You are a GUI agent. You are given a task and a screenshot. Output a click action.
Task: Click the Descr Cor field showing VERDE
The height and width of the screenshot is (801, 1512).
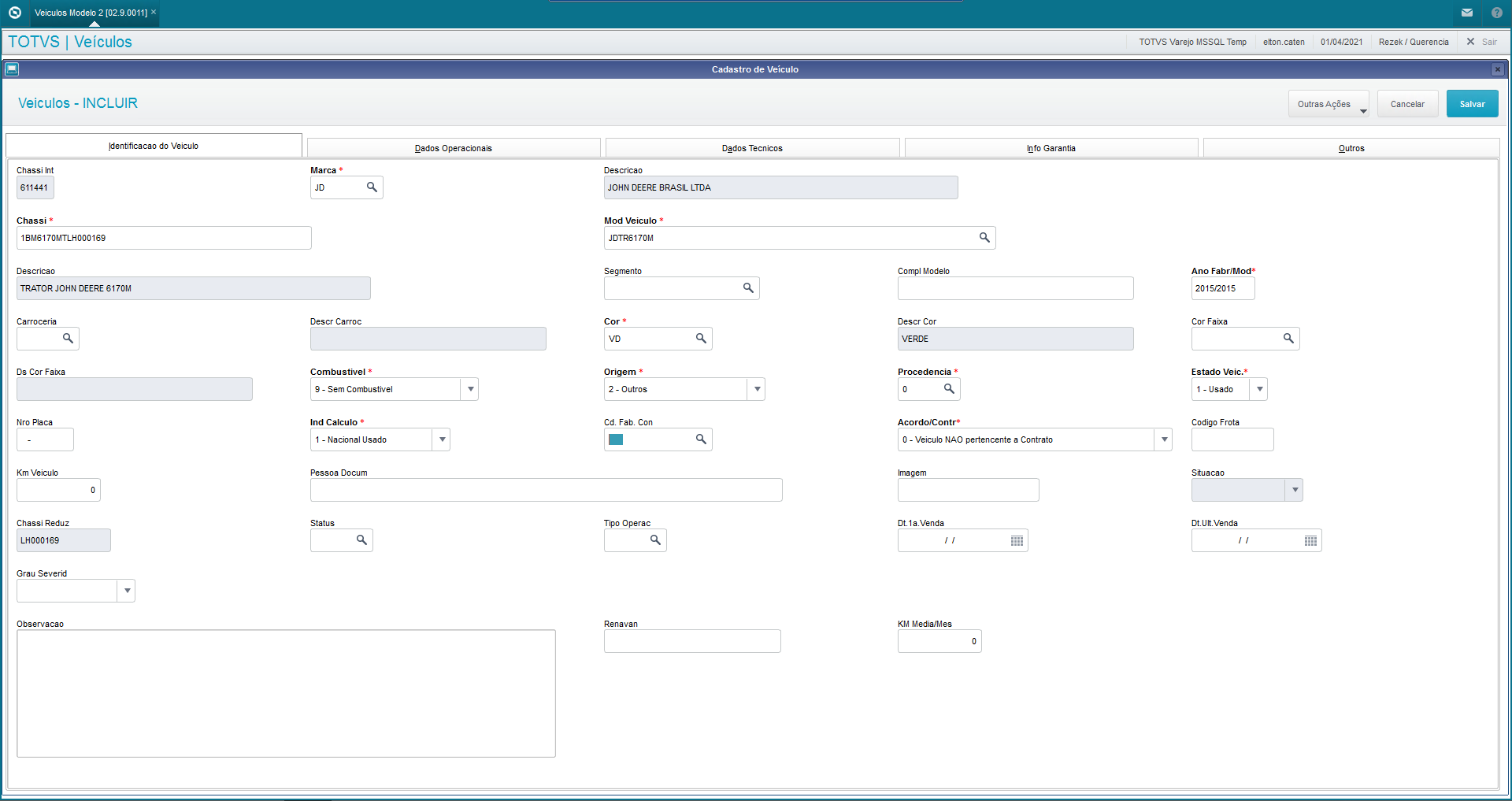[1016, 339]
